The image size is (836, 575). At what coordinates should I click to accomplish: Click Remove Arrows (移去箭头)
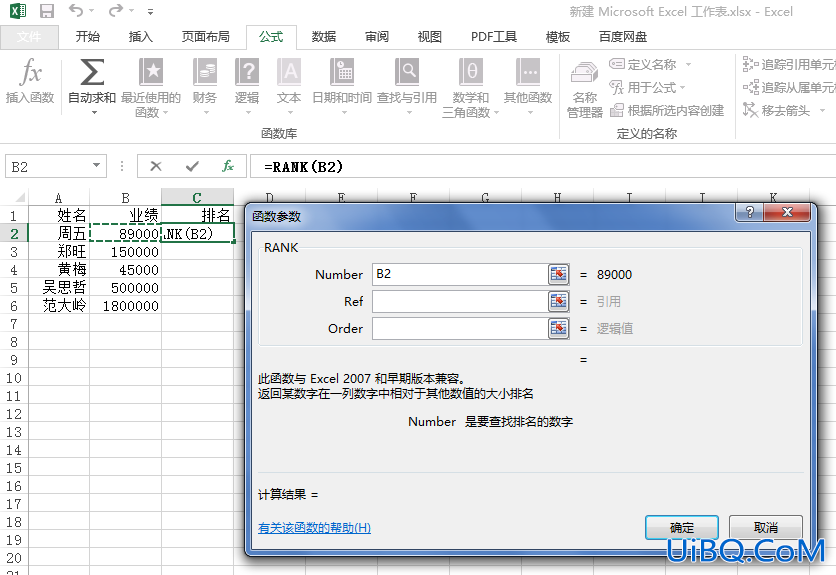[x=776, y=110]
